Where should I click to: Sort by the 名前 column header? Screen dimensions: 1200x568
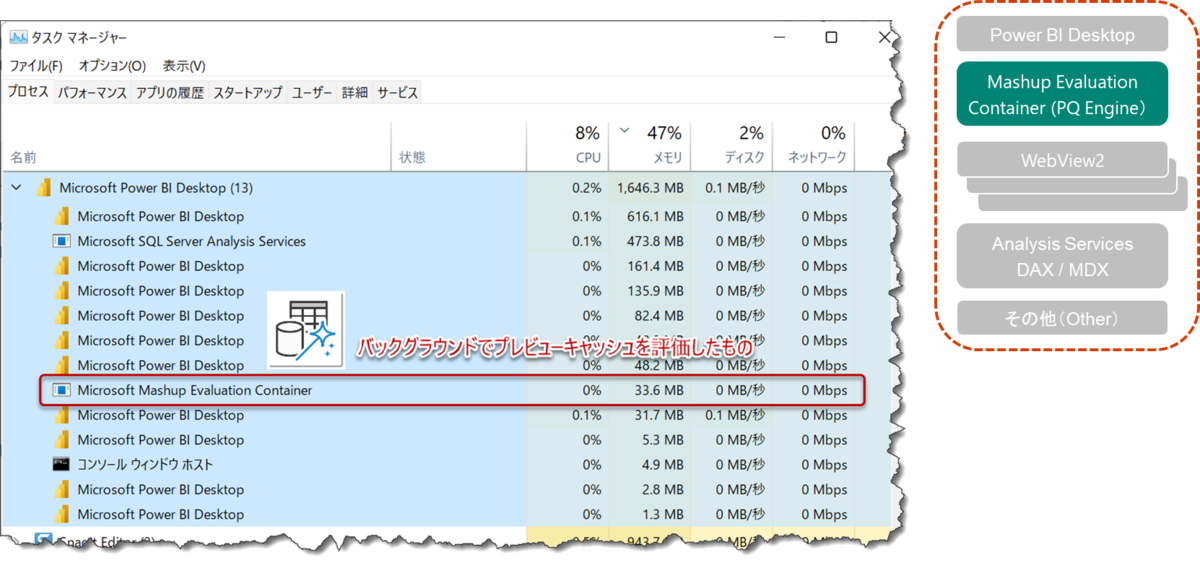pyautogui.click(x=23, y=158)
